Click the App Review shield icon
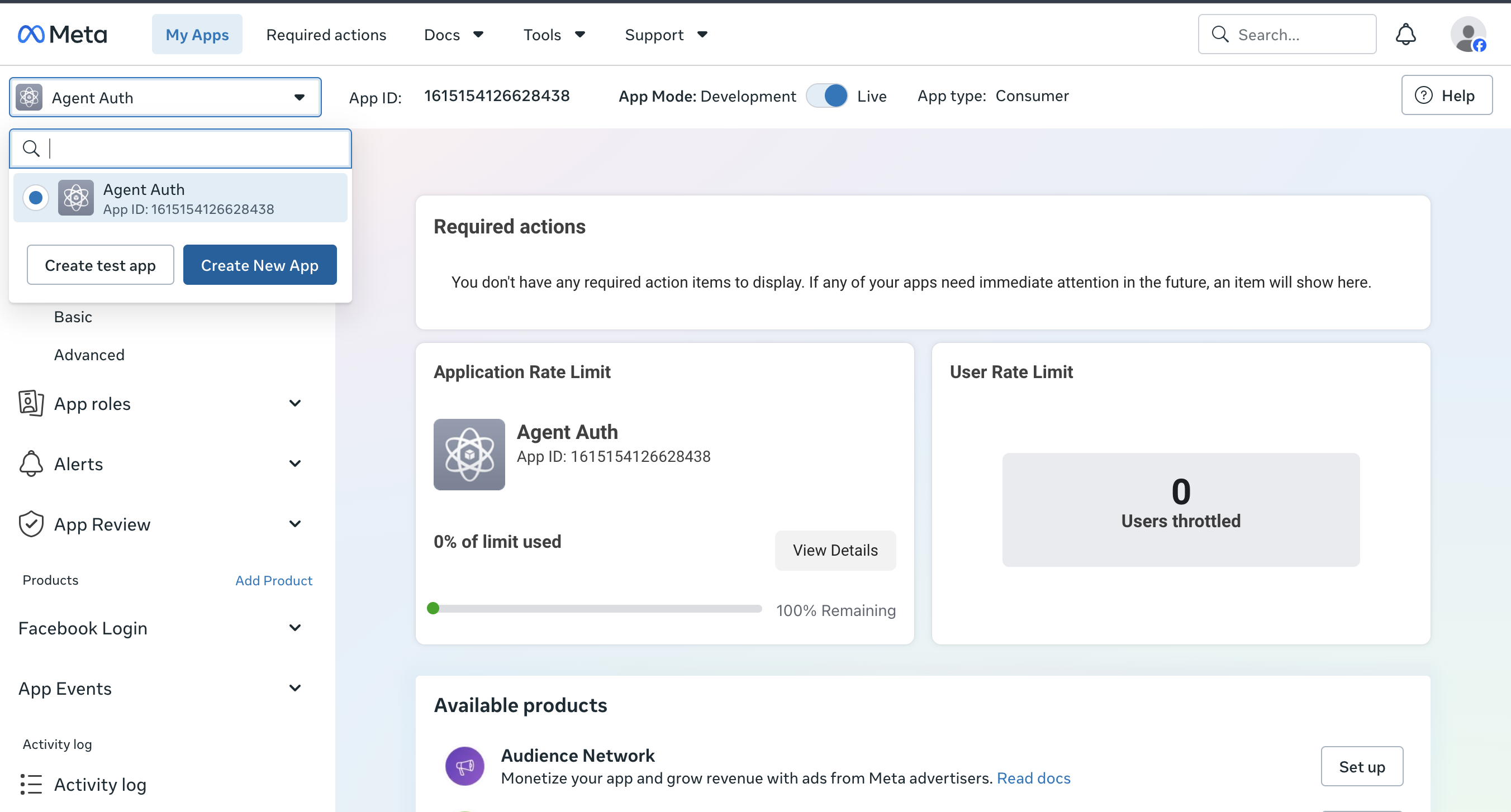Image resolution: width=1511 pixels, height=812 pixels. tap(31, 524)
